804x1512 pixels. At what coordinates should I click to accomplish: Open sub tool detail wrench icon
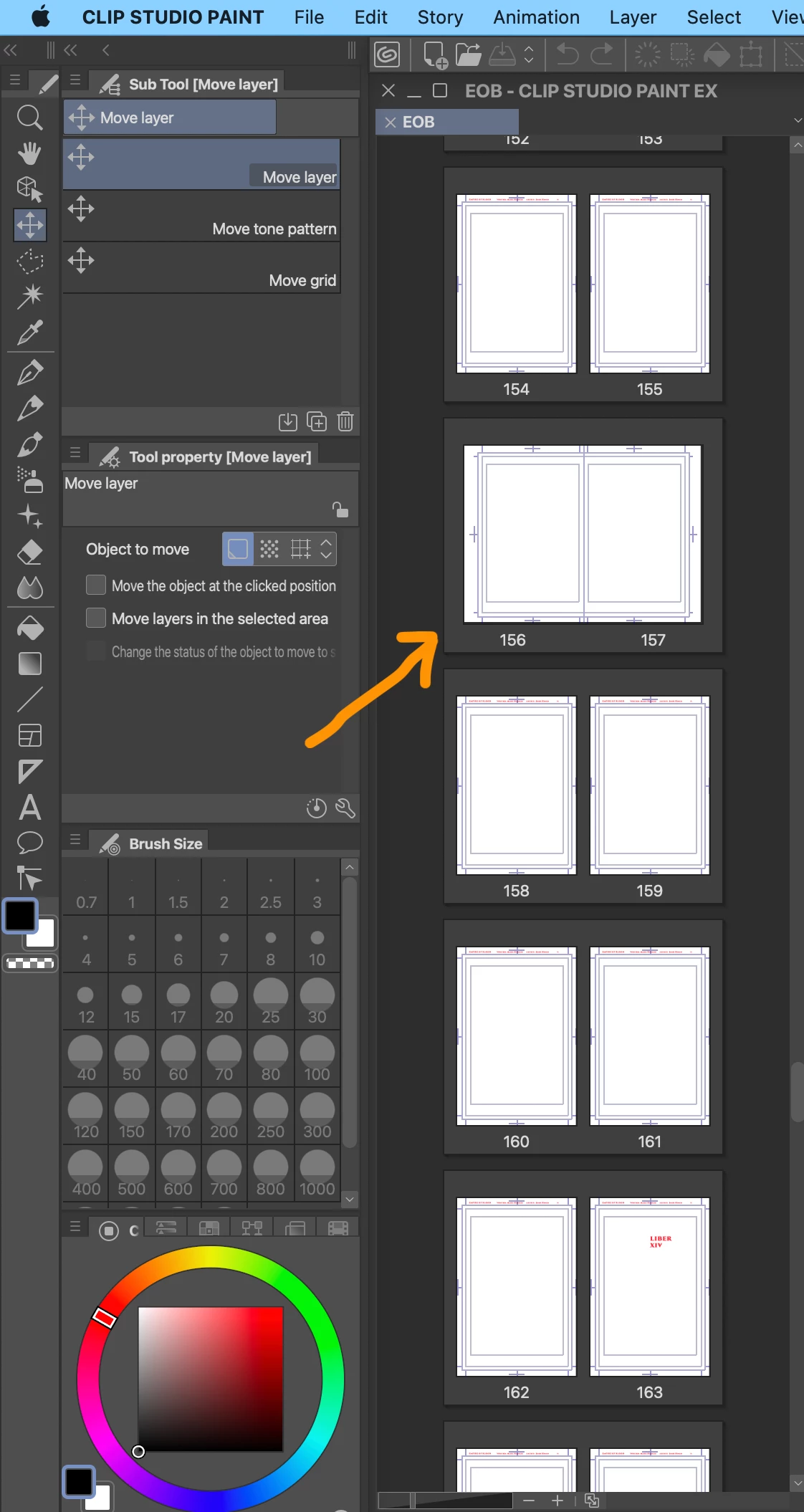[x=345, y=808]
